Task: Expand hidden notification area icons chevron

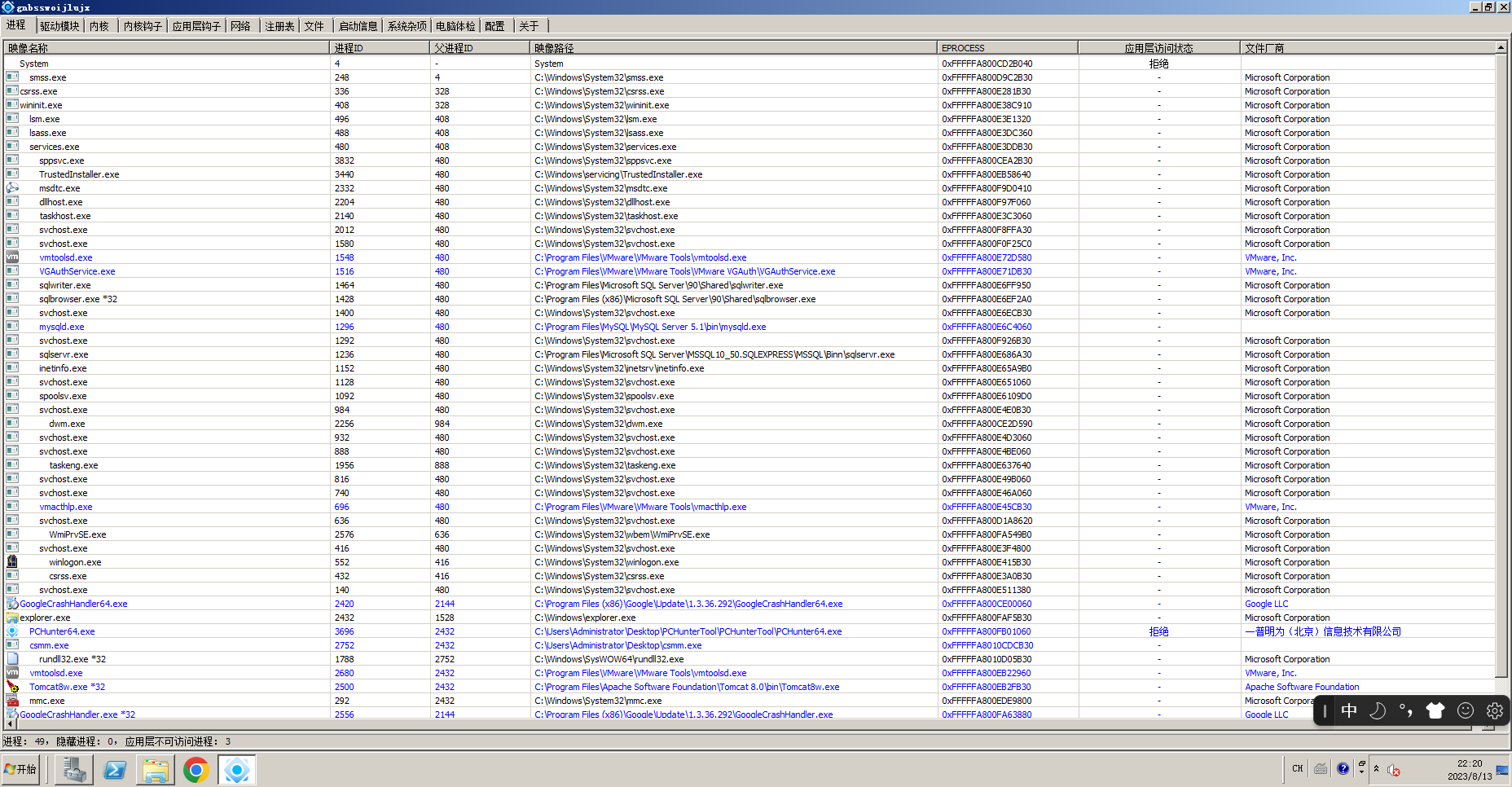Action: pos(1377,768)
